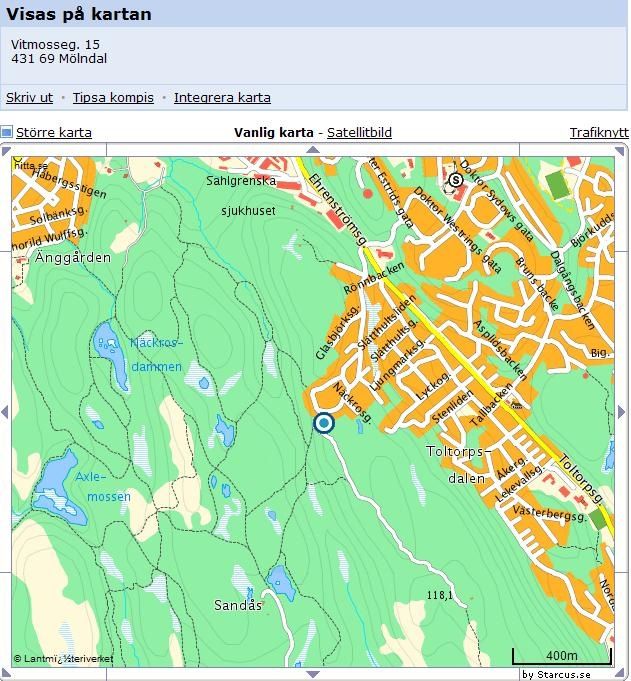Click the Toltorpsdalen area label
Viewport: 631px width, 681px height.
pyautogui.click(x=458, y=465)
